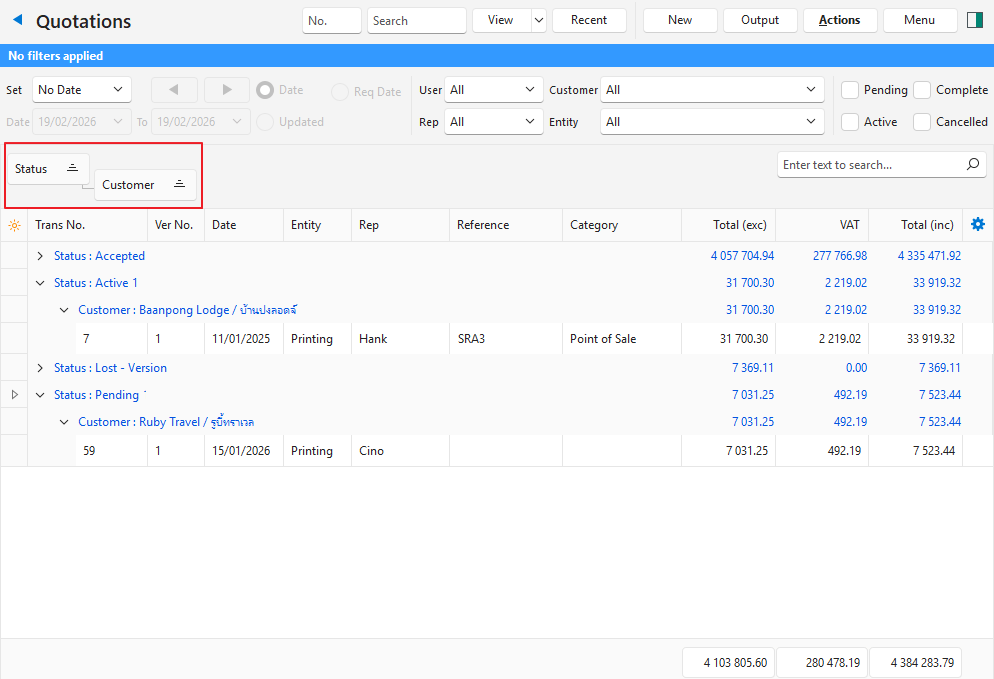994x679 pixels.
Task: Toggle the side panel layout icon
Action: [975, 20]
